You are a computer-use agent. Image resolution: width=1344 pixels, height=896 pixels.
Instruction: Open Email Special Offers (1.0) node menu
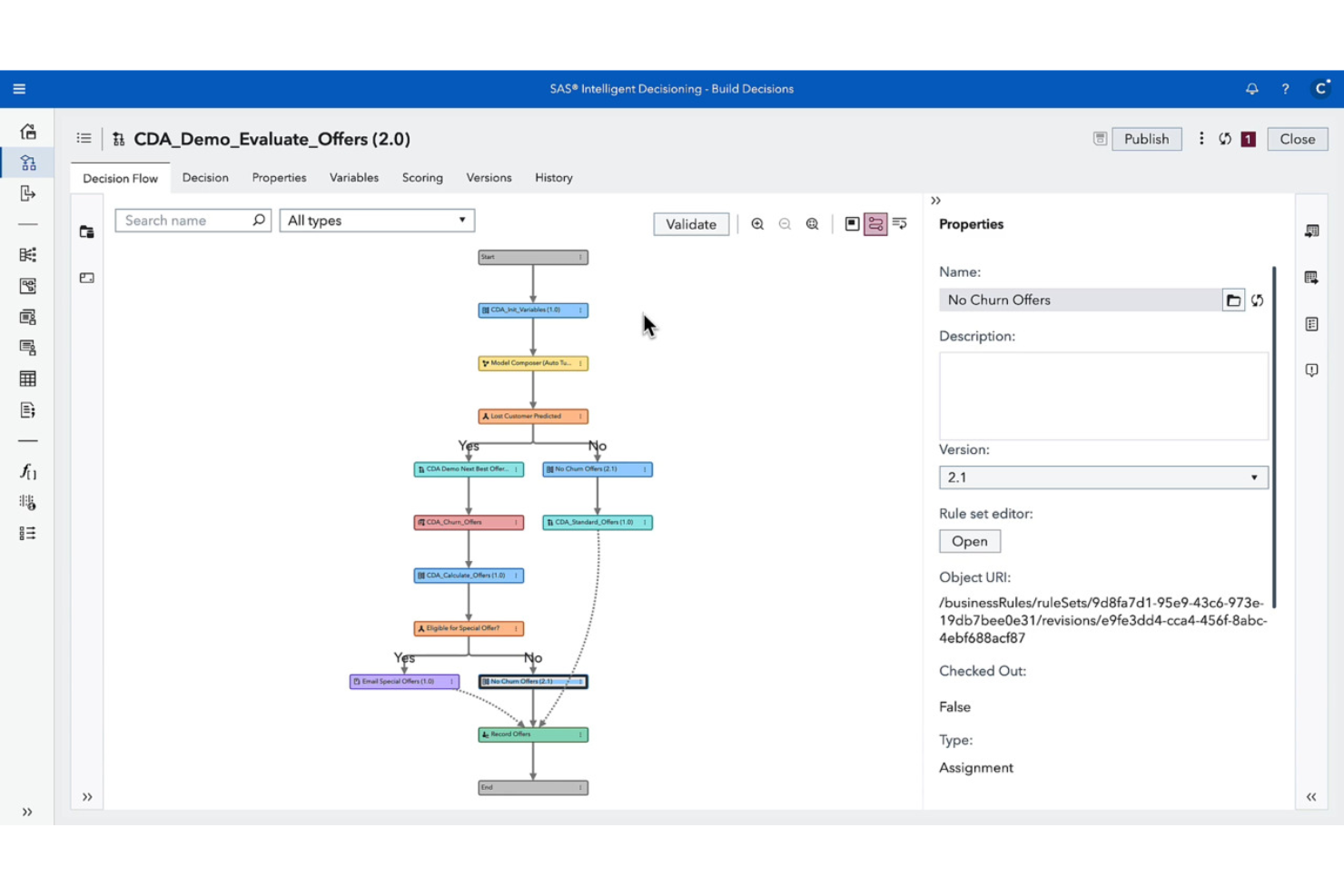pos(451,682)
